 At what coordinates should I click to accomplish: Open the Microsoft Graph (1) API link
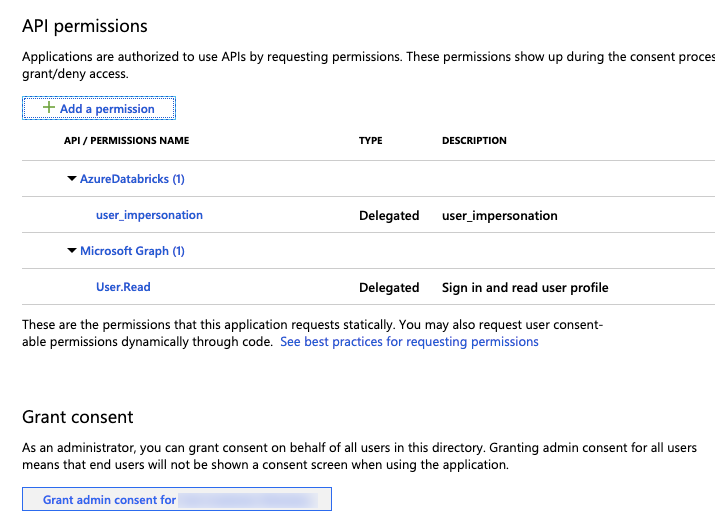(x=132, y=251)
